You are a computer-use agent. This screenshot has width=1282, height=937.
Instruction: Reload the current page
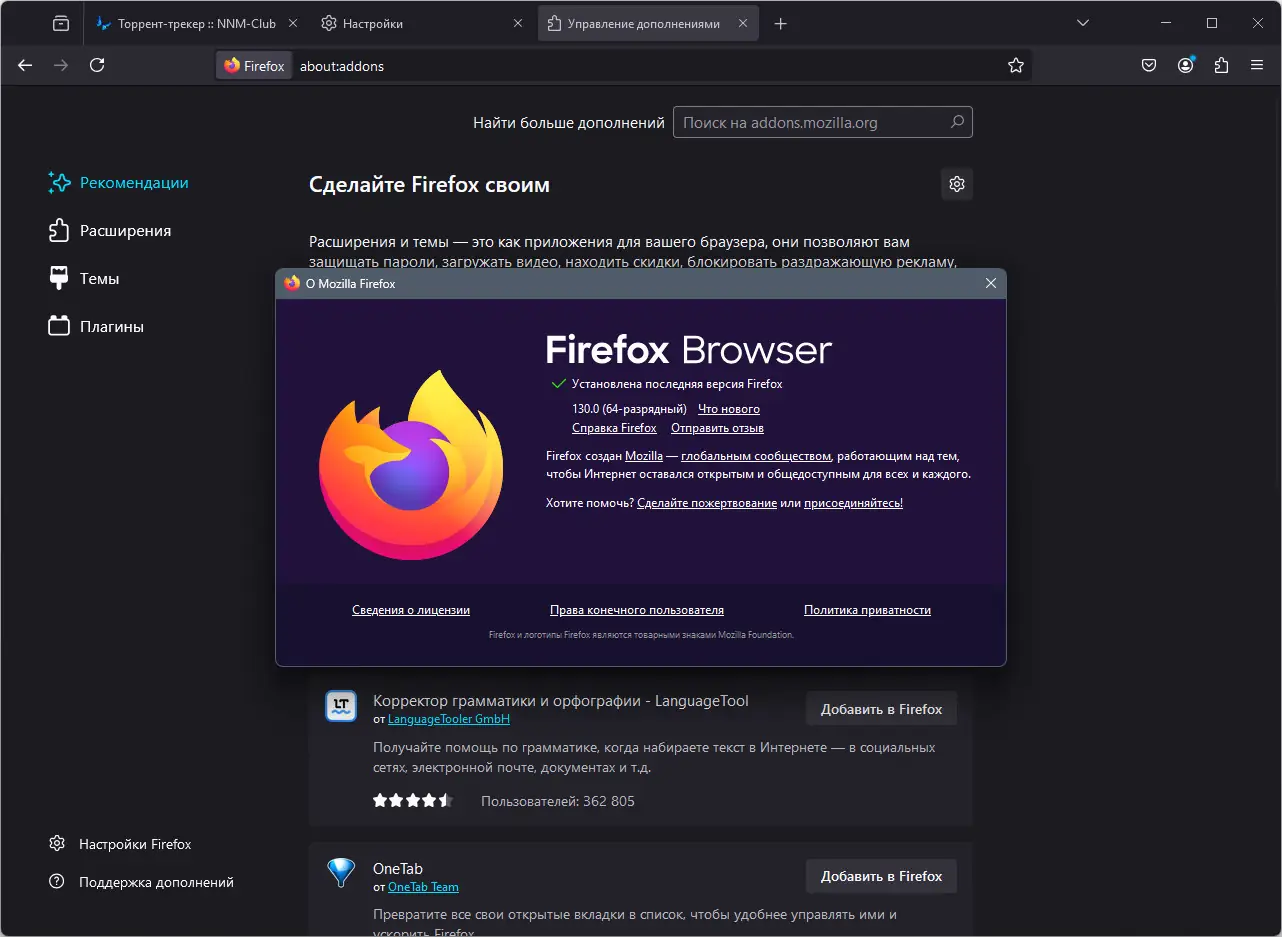[x=97, y=65]
